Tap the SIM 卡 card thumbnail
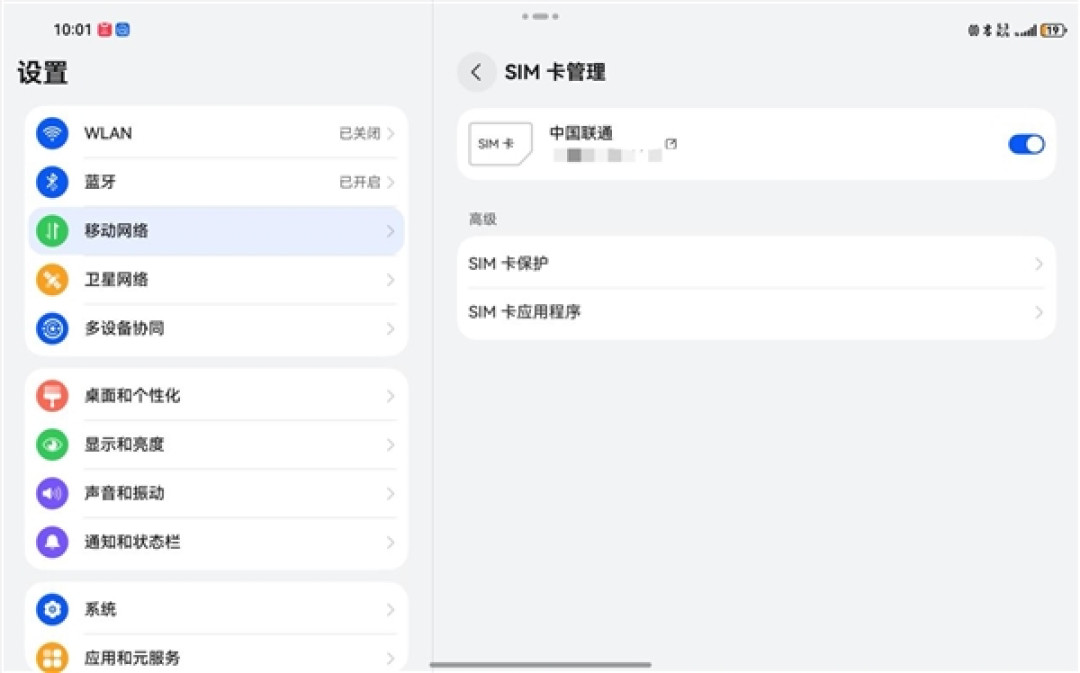This screenshot has width=1080, height=673. coord(500,143)
